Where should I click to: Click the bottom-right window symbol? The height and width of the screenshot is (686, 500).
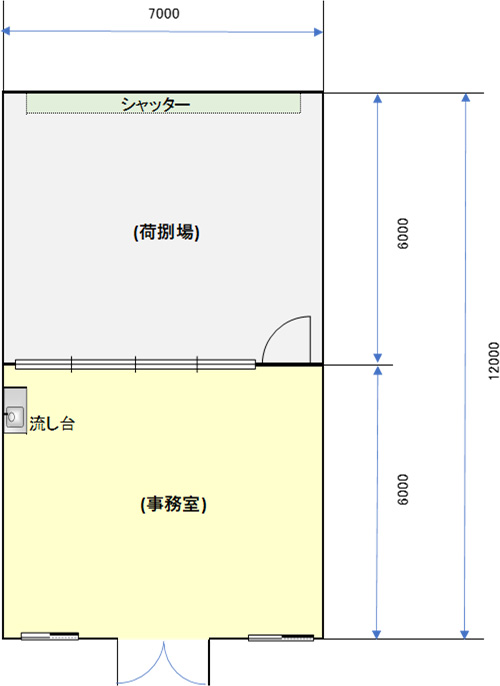point(281,638)
